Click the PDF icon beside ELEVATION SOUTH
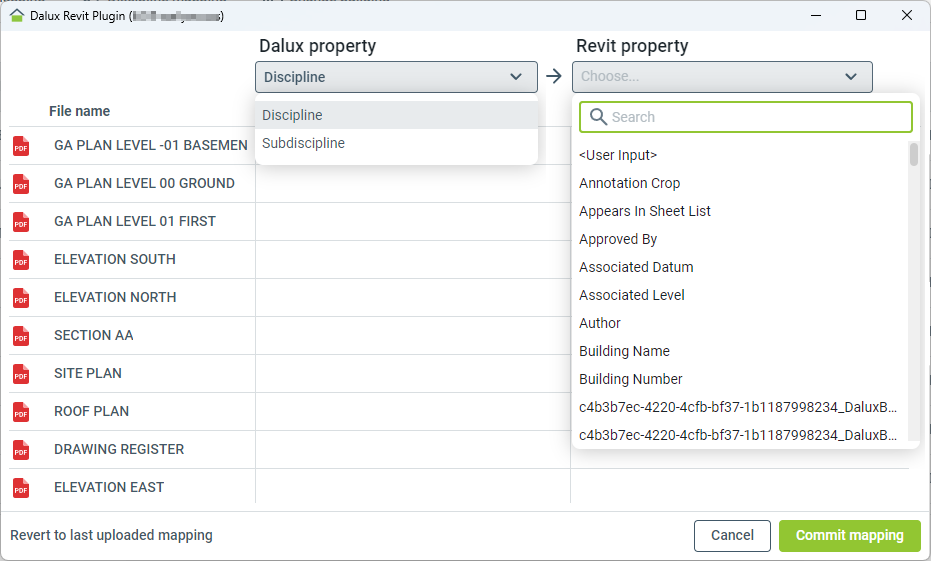931x561 pixels. pyautogui.click(x=21, y=260)
